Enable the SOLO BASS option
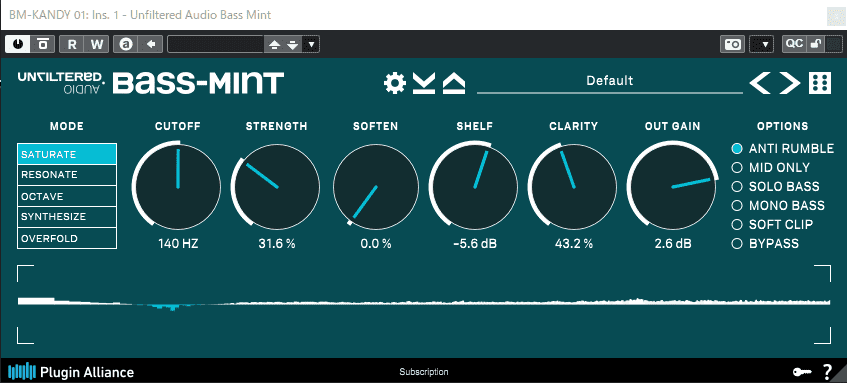847x383 pixels. [x=737, y=186]
